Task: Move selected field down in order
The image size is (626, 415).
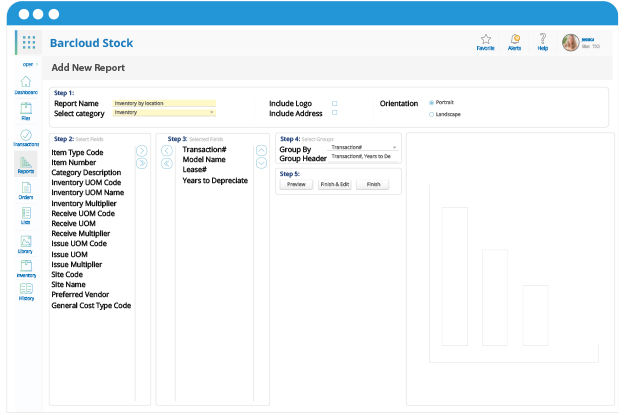Action: pyautogui.click(x=261, y=163)
